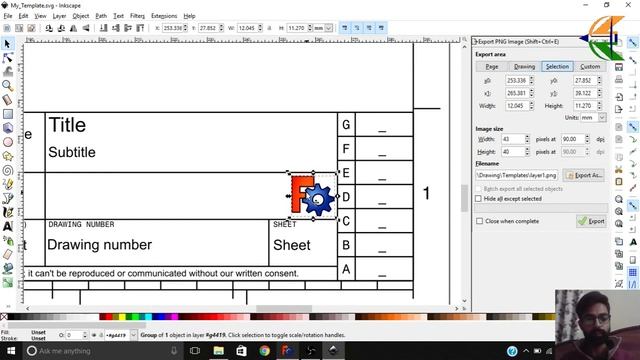Choose the 3D Box tool
This screenshot has height=360, width=640.
coord(7,128)
